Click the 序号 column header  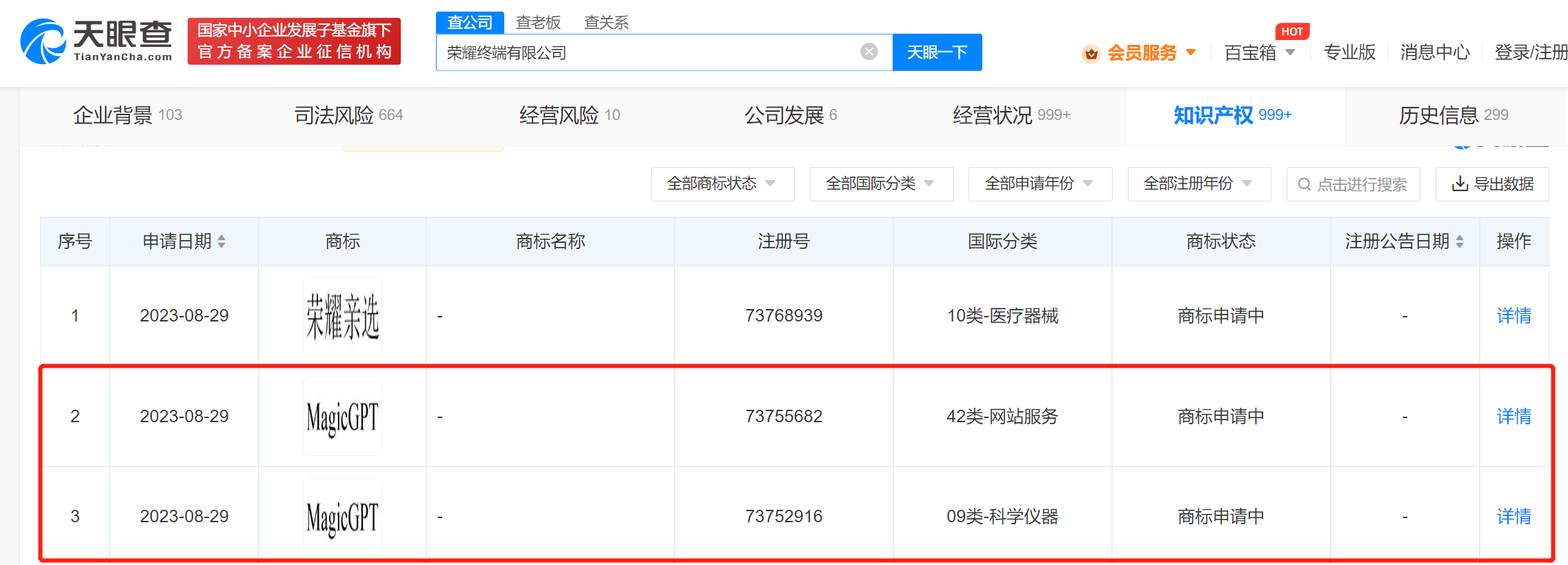pos(75,241)
